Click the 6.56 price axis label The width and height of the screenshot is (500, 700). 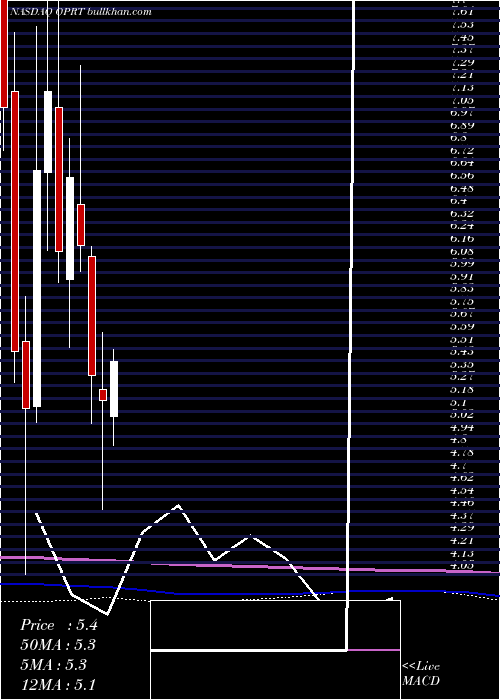coord(462,175)
